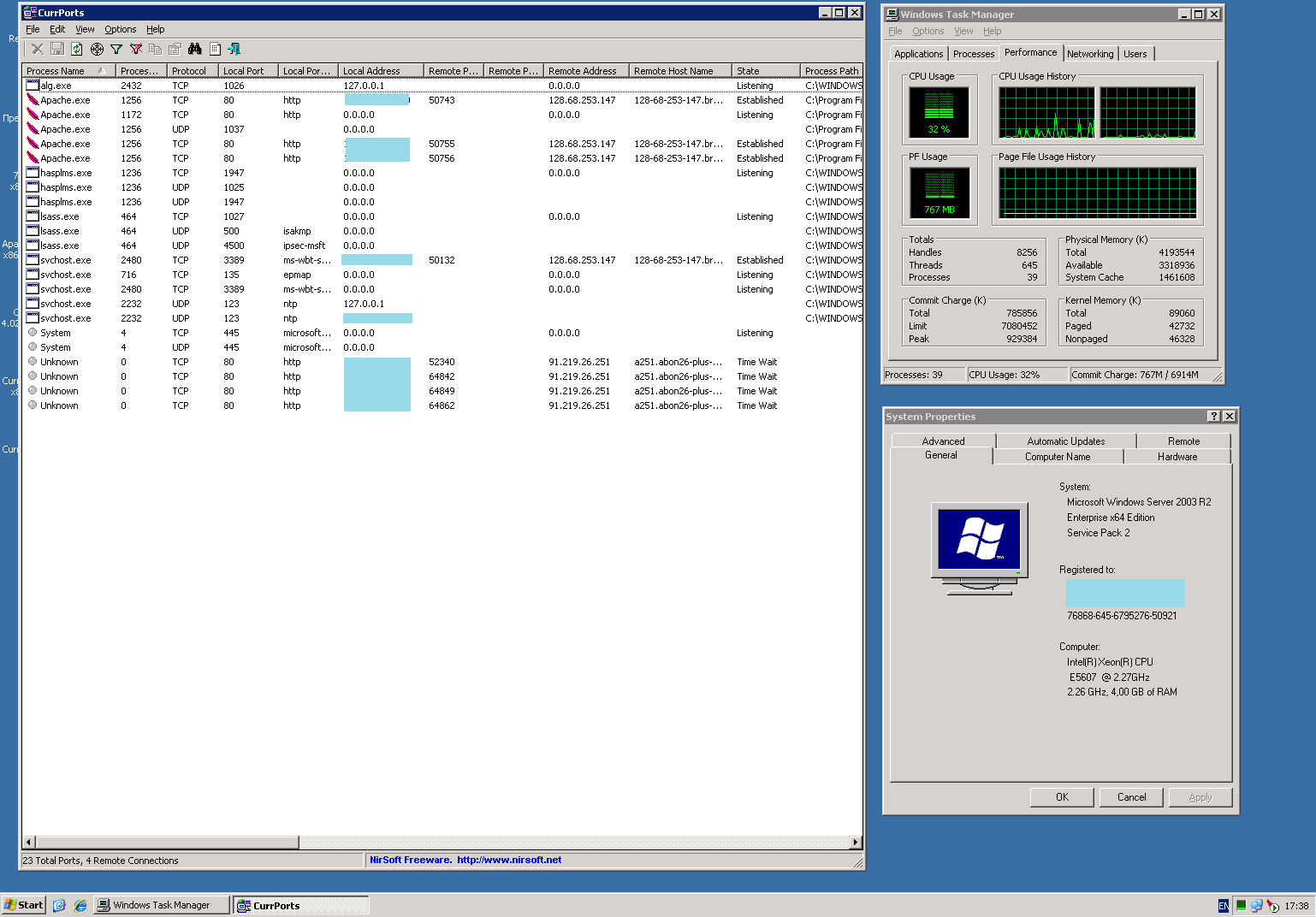Sort by State column header
This screenshot has width=1316, height=917.
(766, 71)
